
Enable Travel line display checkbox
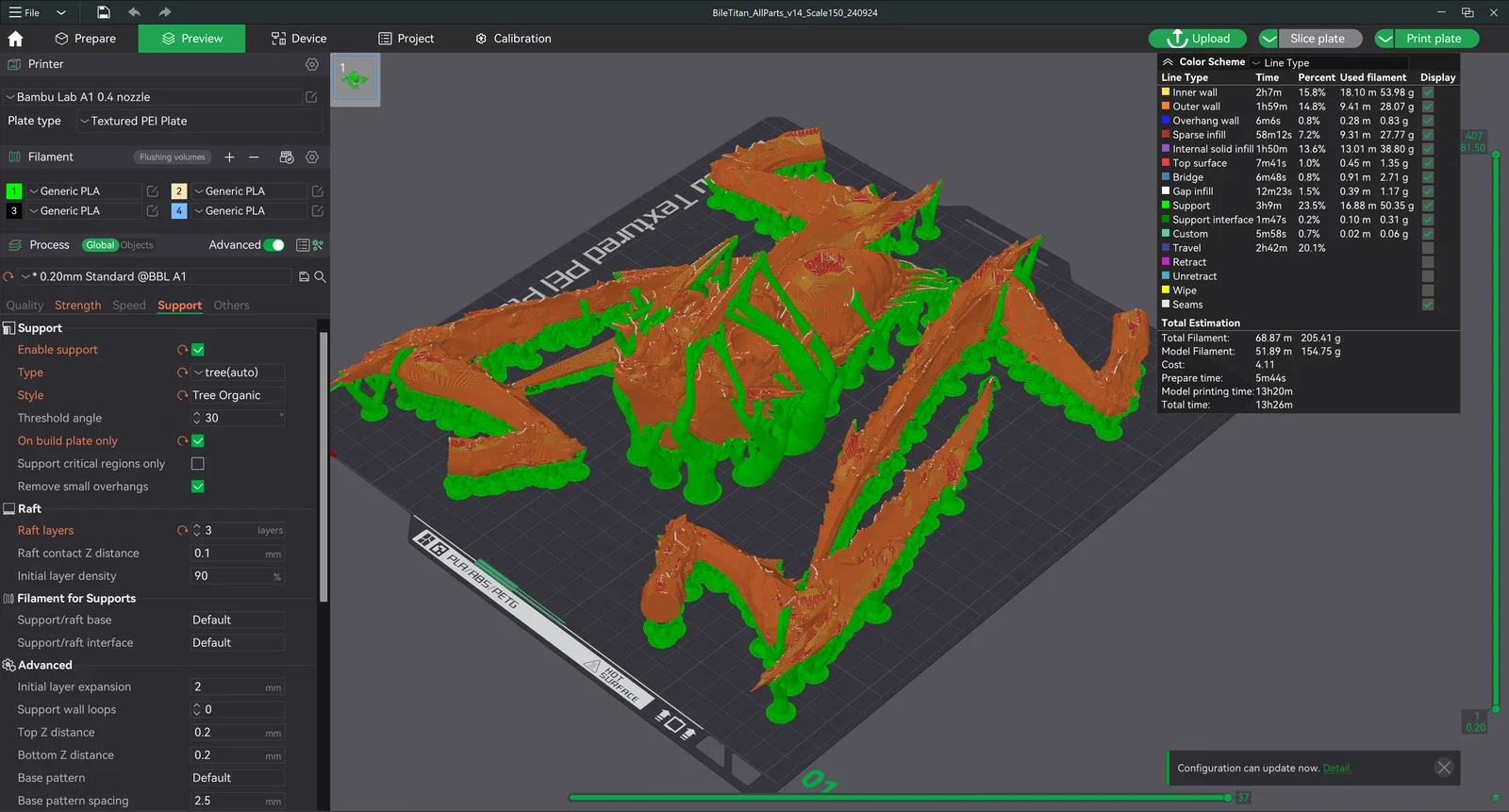coord(1428,248)
